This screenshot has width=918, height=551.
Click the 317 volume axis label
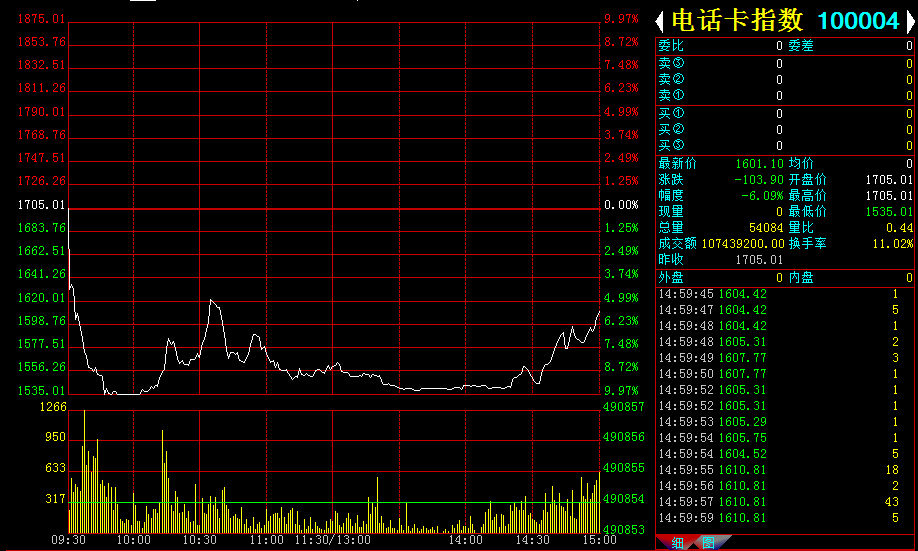click(56, 499)
